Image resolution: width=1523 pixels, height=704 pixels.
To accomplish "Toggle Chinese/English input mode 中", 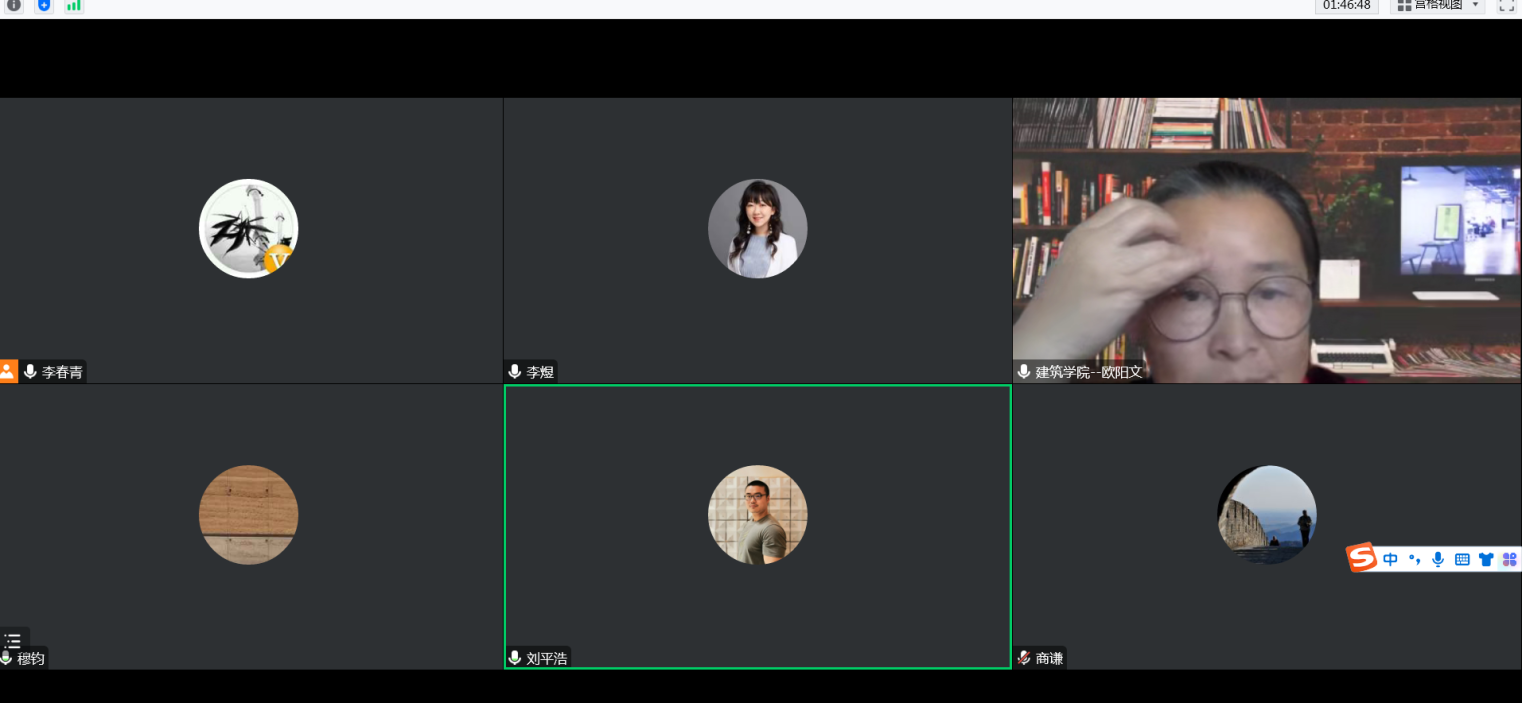I will coord(1390,559).
